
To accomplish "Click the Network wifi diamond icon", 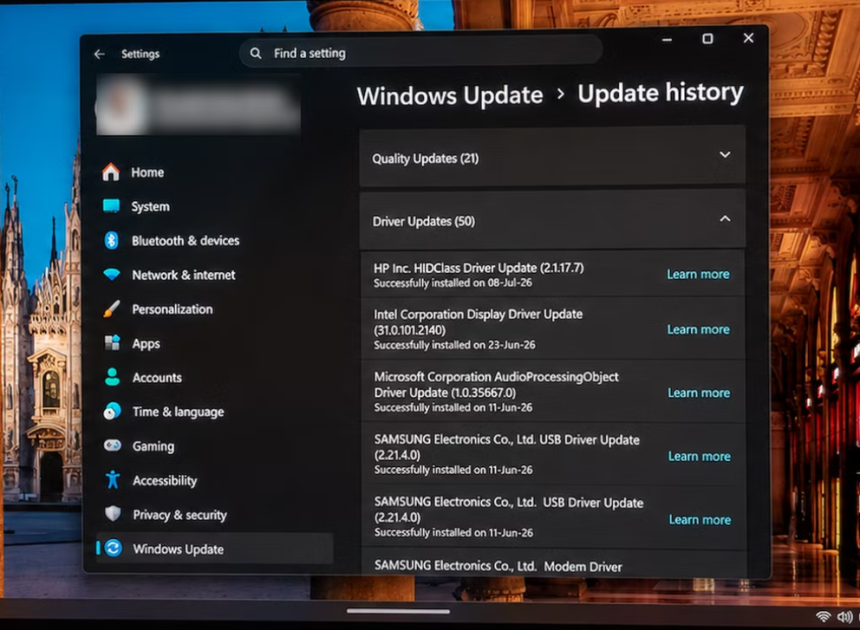I will point(112,274).
